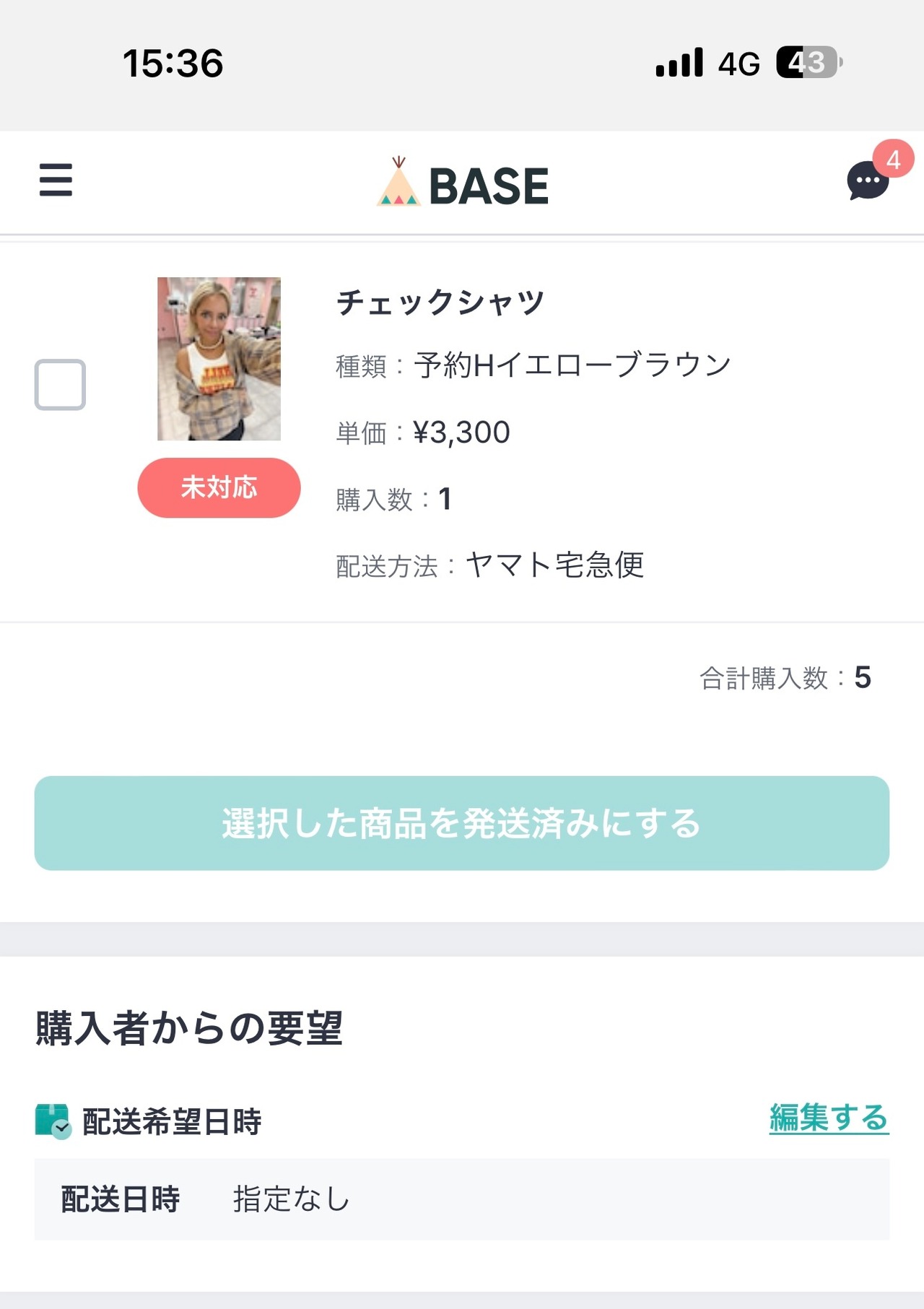The image size is (924, 1309).
Task: Open the chat messages icon
Action: (x=866, y=182)
